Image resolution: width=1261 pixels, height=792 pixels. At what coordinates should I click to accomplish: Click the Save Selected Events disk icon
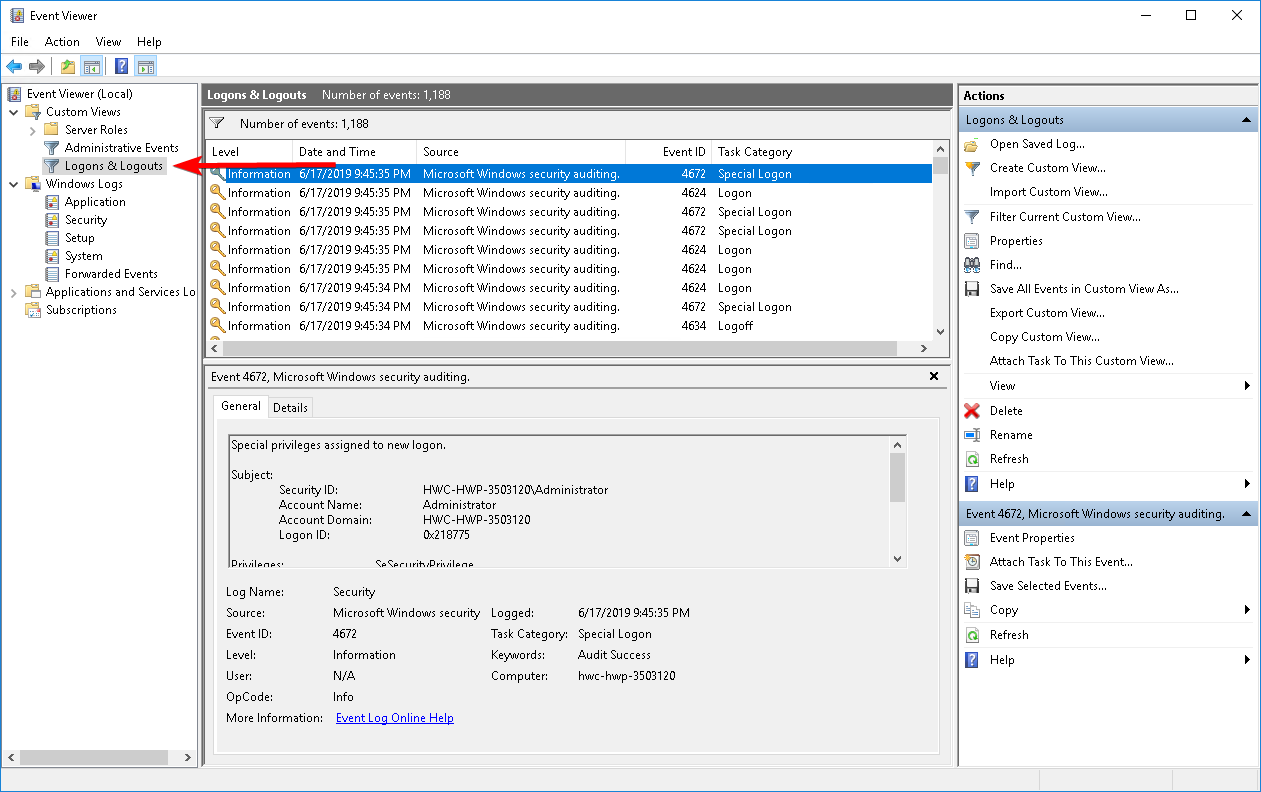point(971,586)
